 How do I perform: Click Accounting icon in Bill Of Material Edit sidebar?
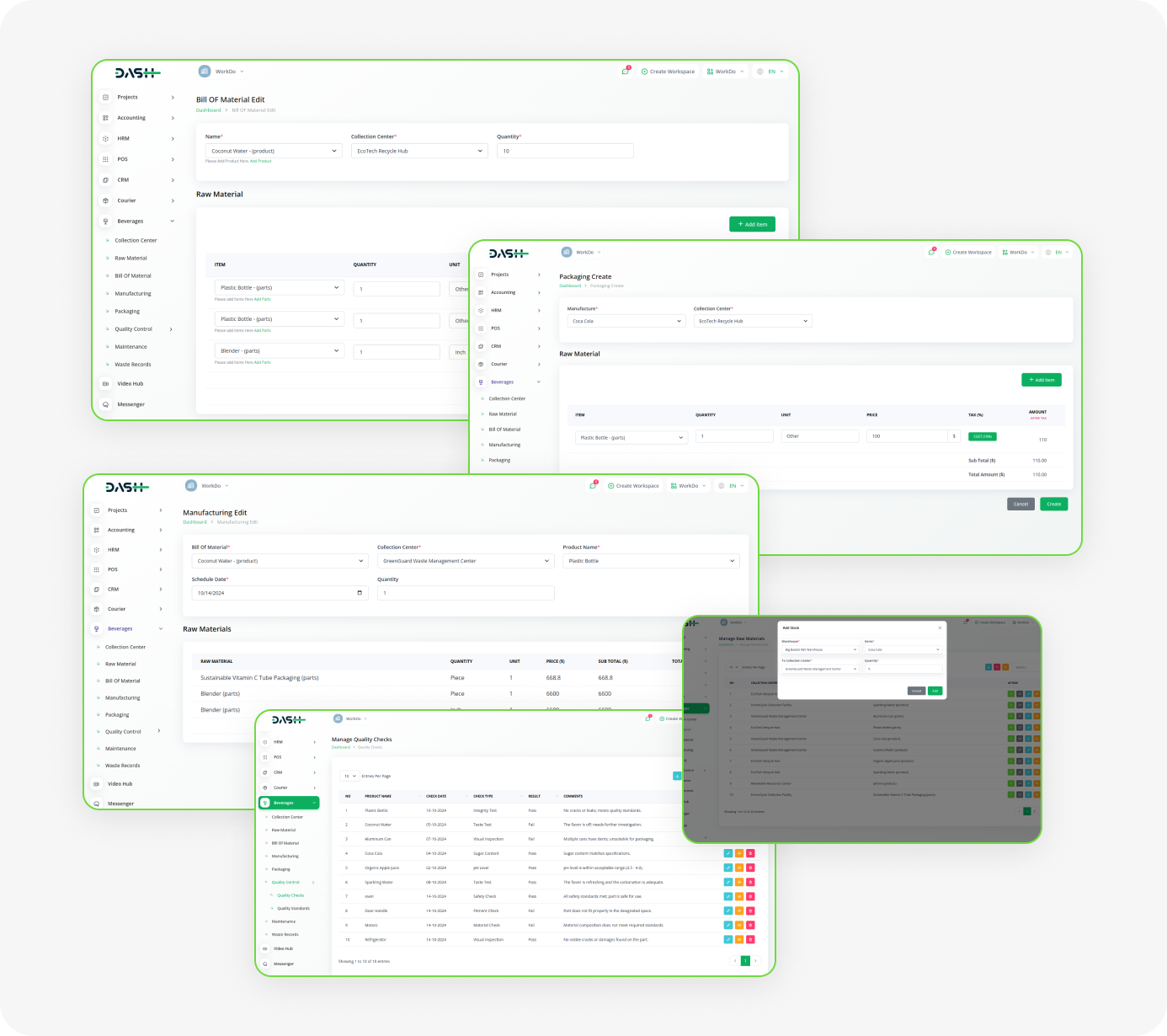click(105, 118)
